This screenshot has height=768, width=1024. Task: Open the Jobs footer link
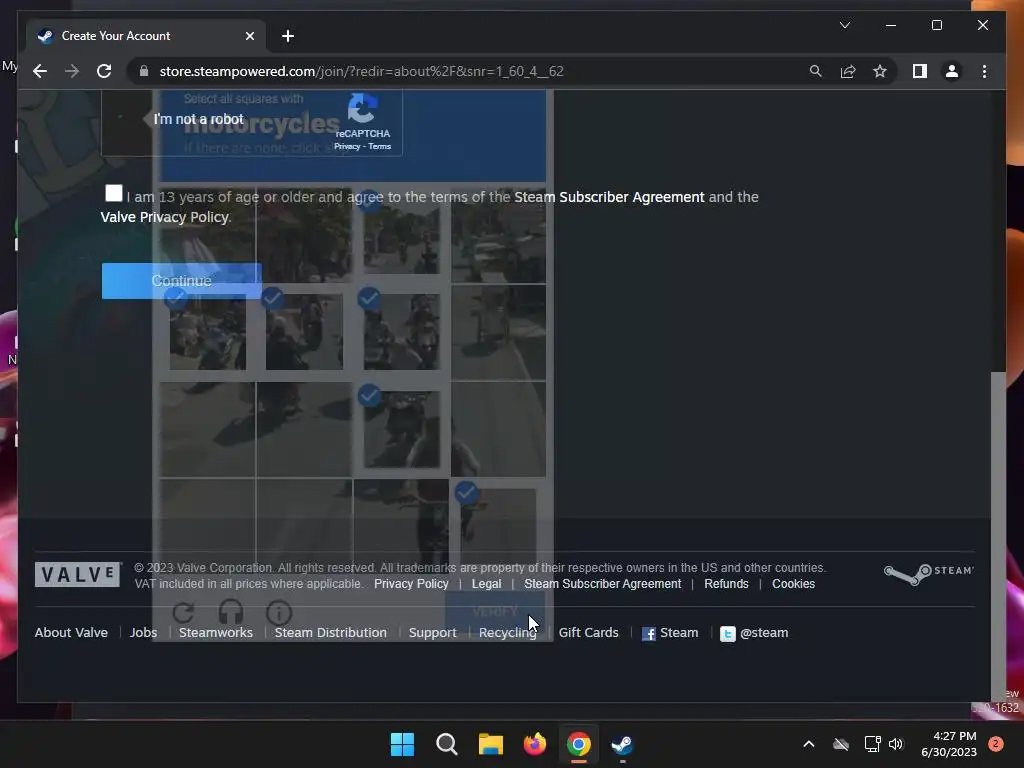[x=143, y=633]
